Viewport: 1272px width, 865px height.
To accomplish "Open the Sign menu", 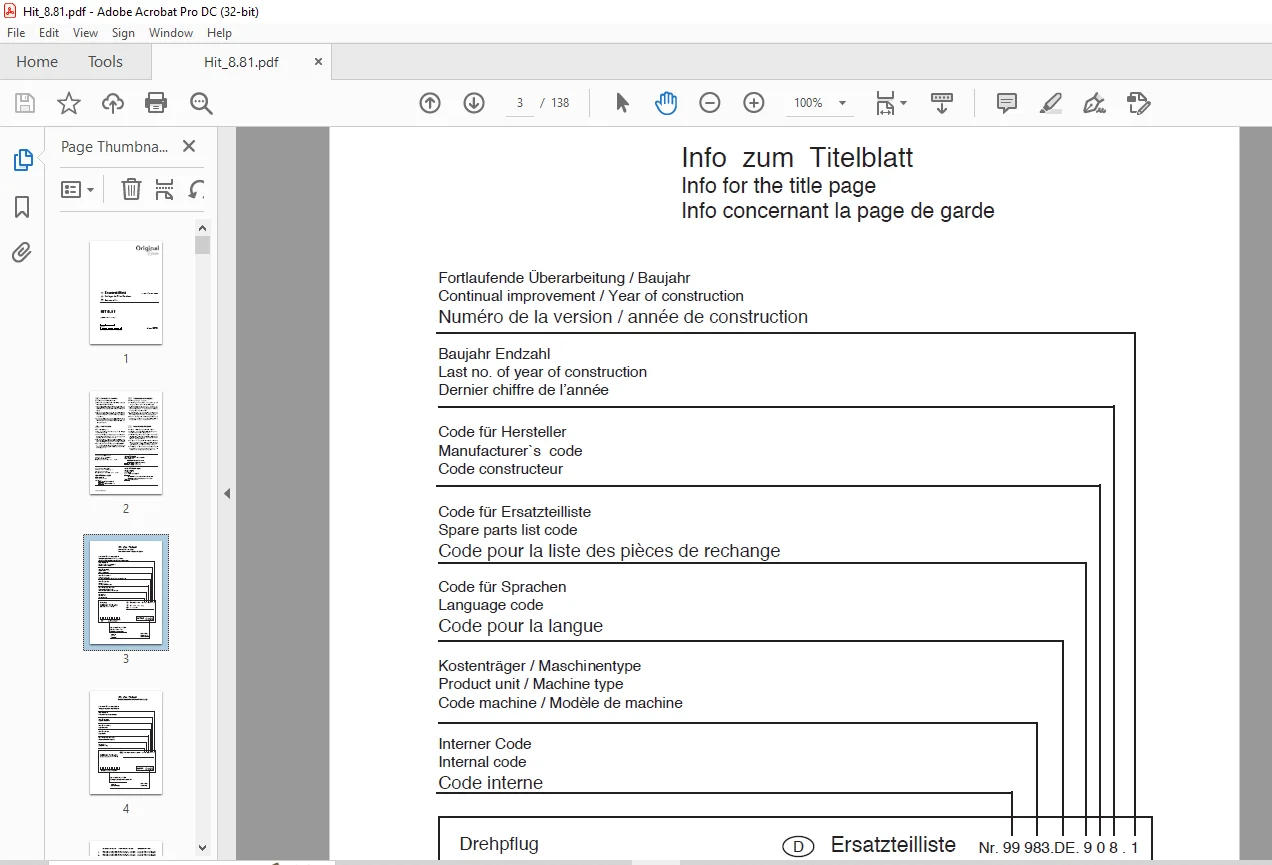I will point(123,33).
